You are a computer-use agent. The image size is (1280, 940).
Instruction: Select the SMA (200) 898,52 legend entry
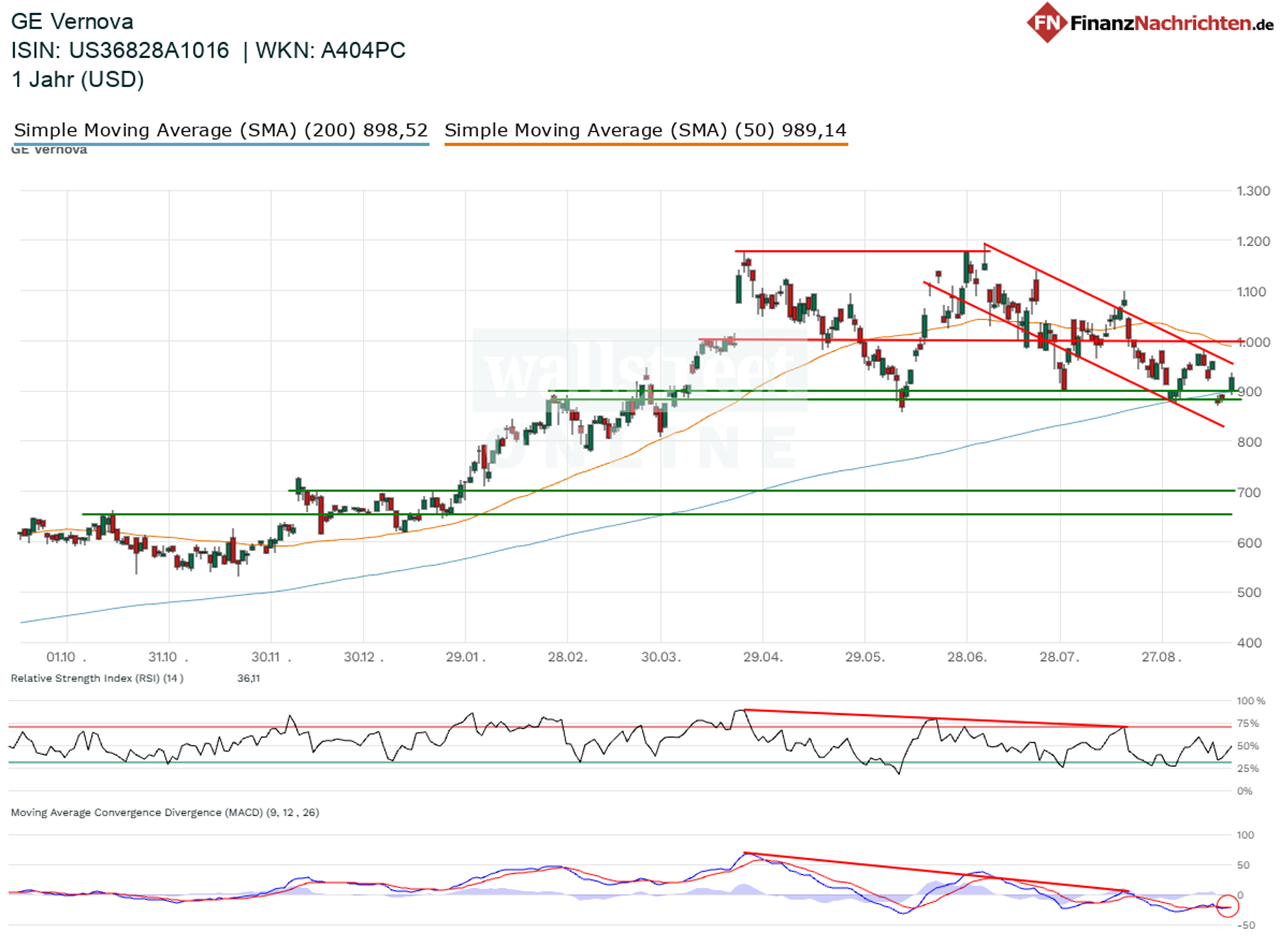221,130
